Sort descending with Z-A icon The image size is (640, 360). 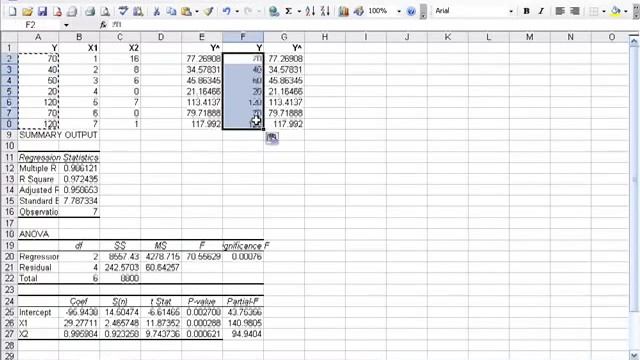point(325,11)
